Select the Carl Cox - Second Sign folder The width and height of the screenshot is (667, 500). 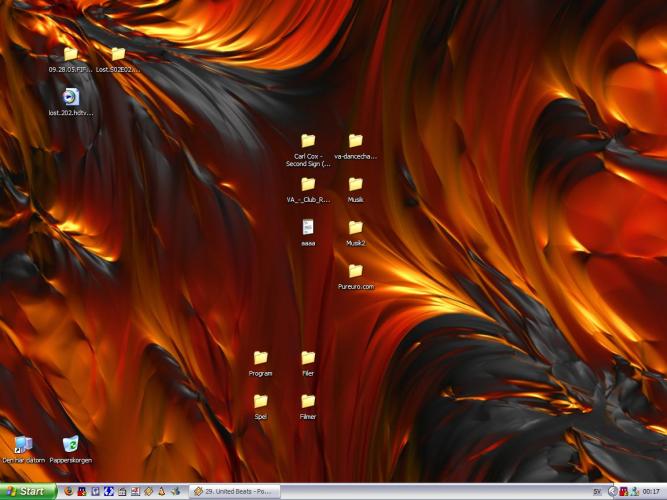[308, 141]
